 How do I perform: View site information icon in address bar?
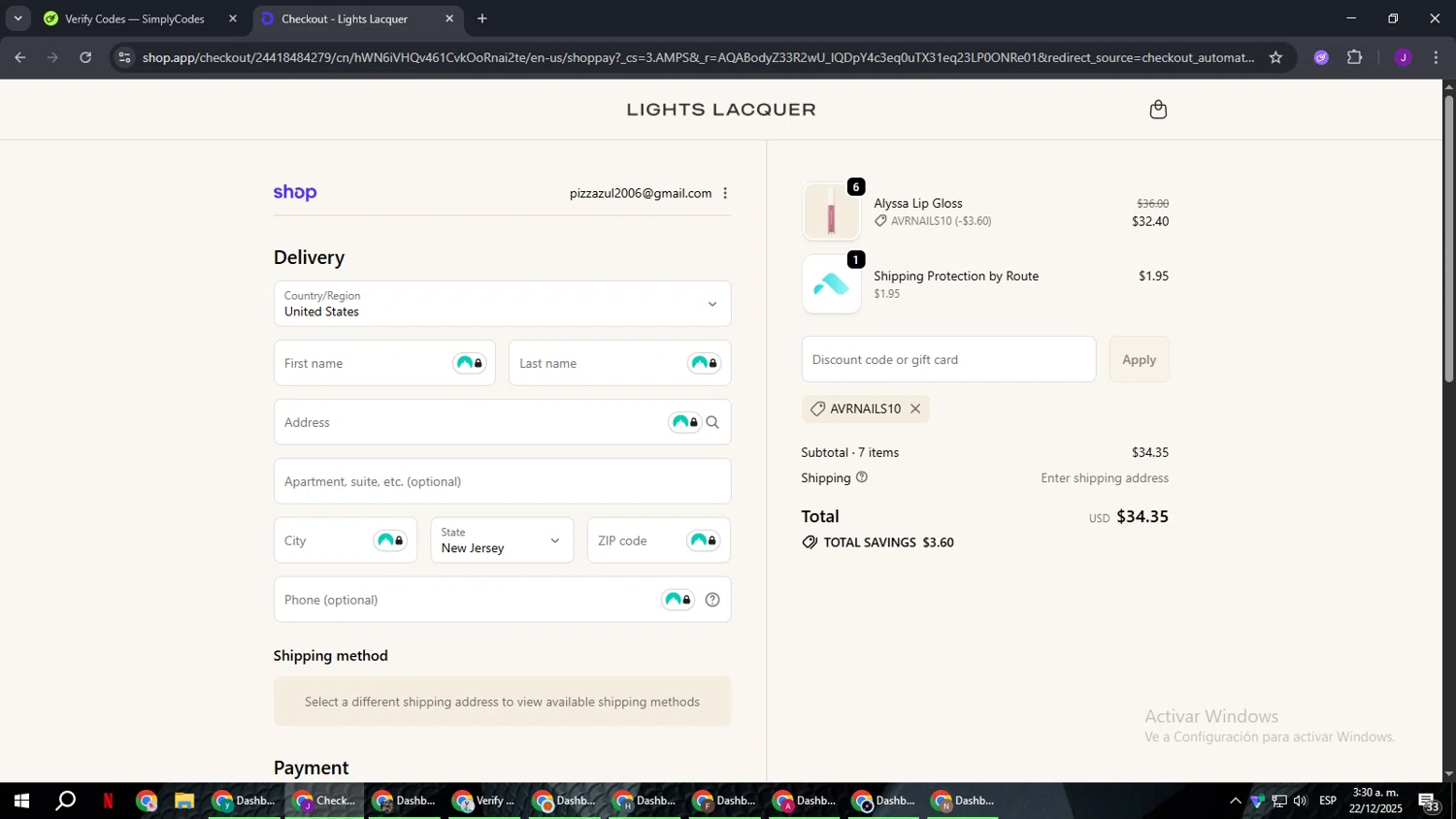[123, 57]
